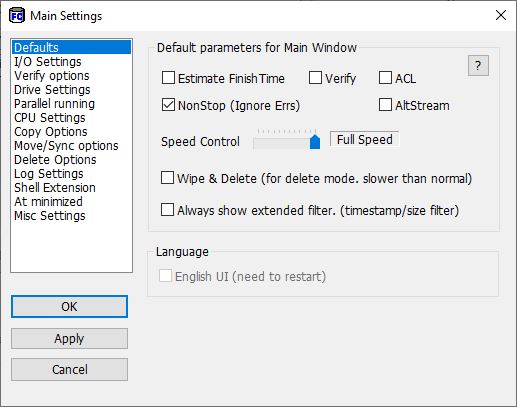Open help with the question mark button
Viewport: 517px width, 407px height.
click(478, 66)
